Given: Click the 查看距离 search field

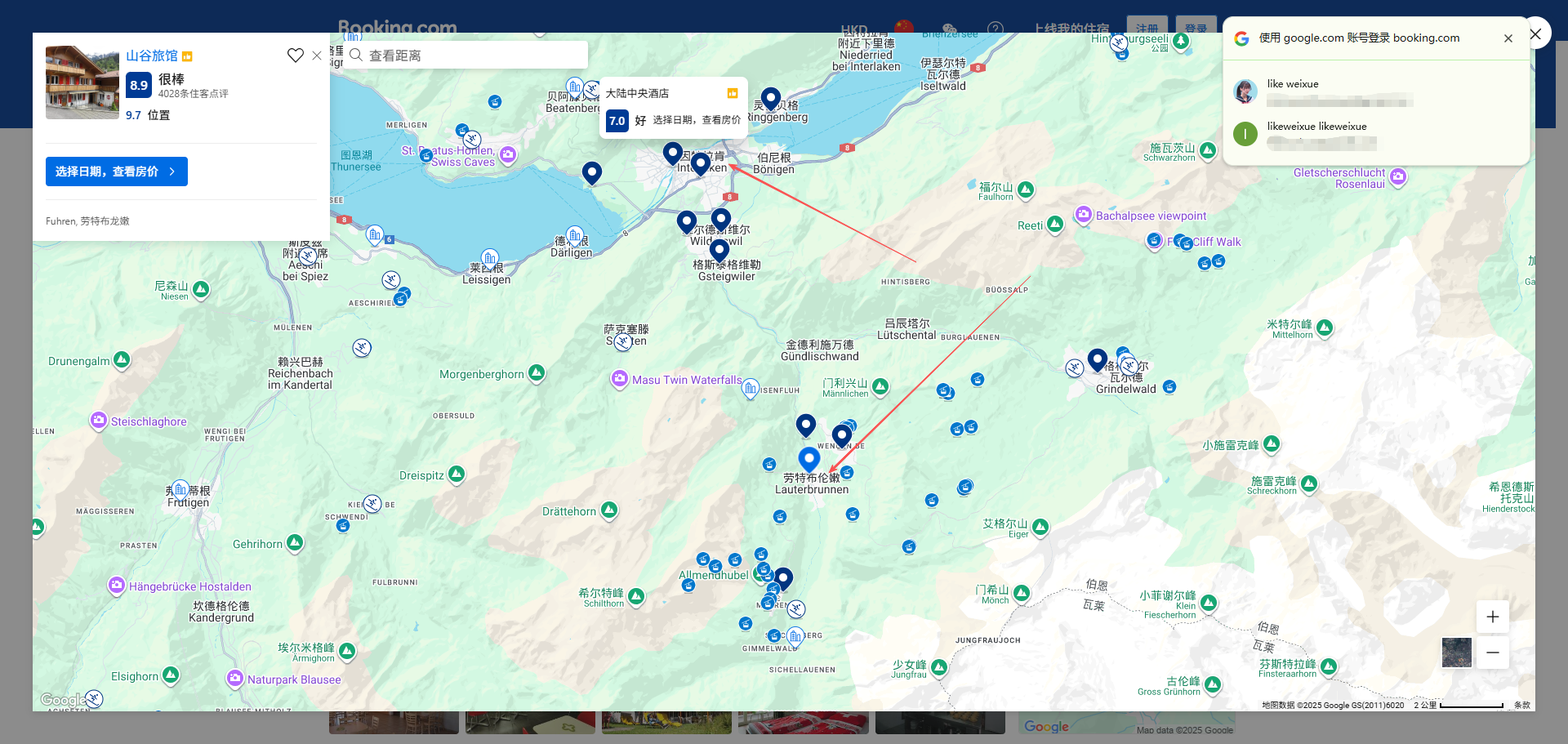Looking at the screenshot, I should (465, 56).
